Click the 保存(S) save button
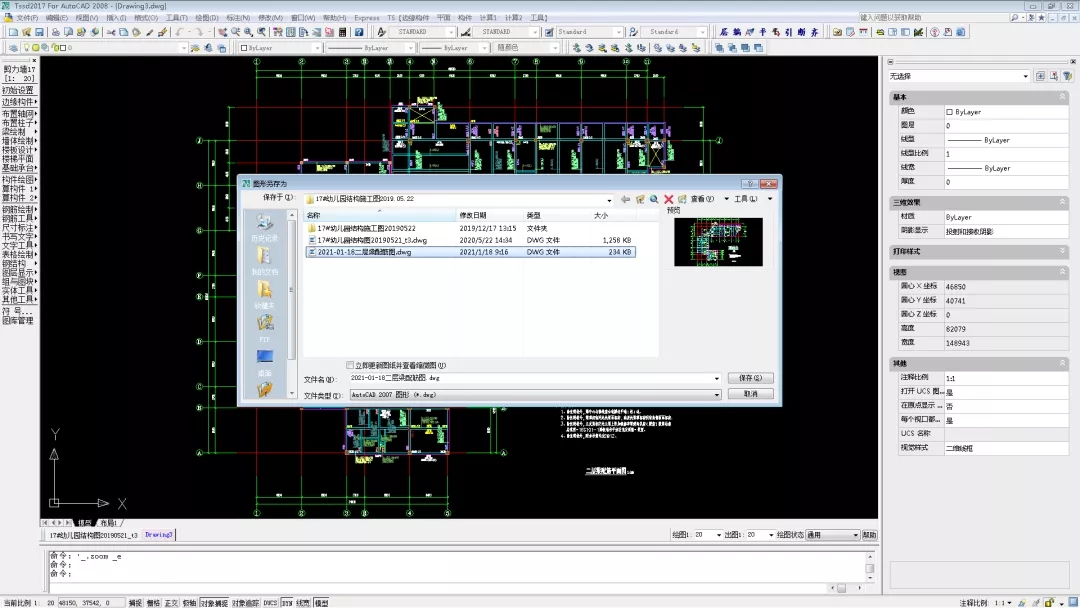The width and height of the screenshot is (1080, 608). point(750,378)
